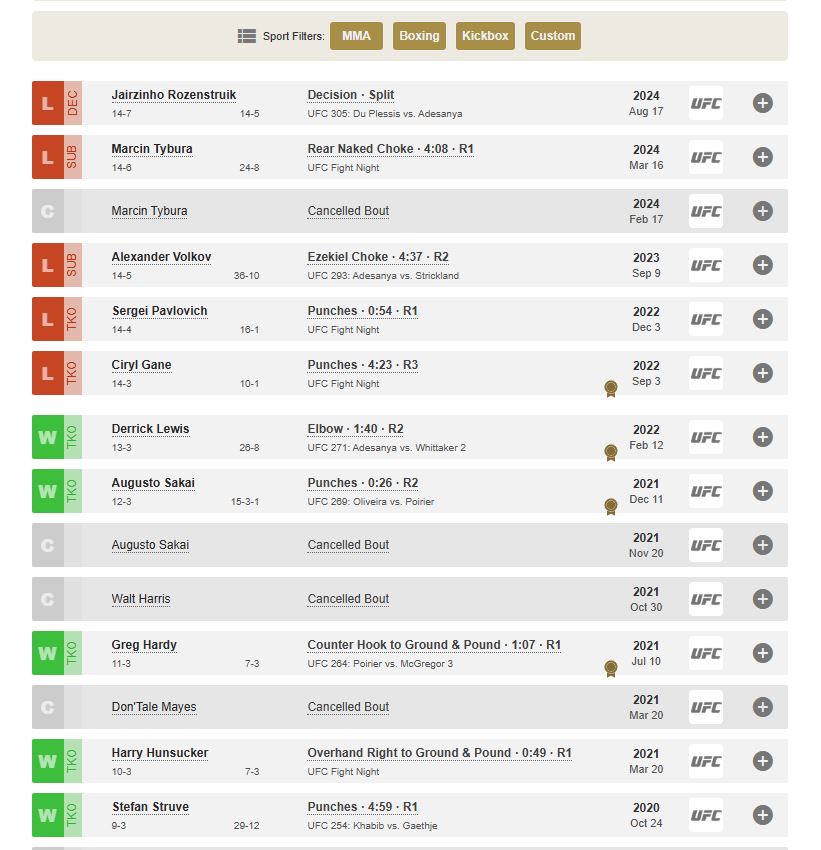
Task: Click the red L loss badge on Rozenstruik row
Action: [48, 103]
